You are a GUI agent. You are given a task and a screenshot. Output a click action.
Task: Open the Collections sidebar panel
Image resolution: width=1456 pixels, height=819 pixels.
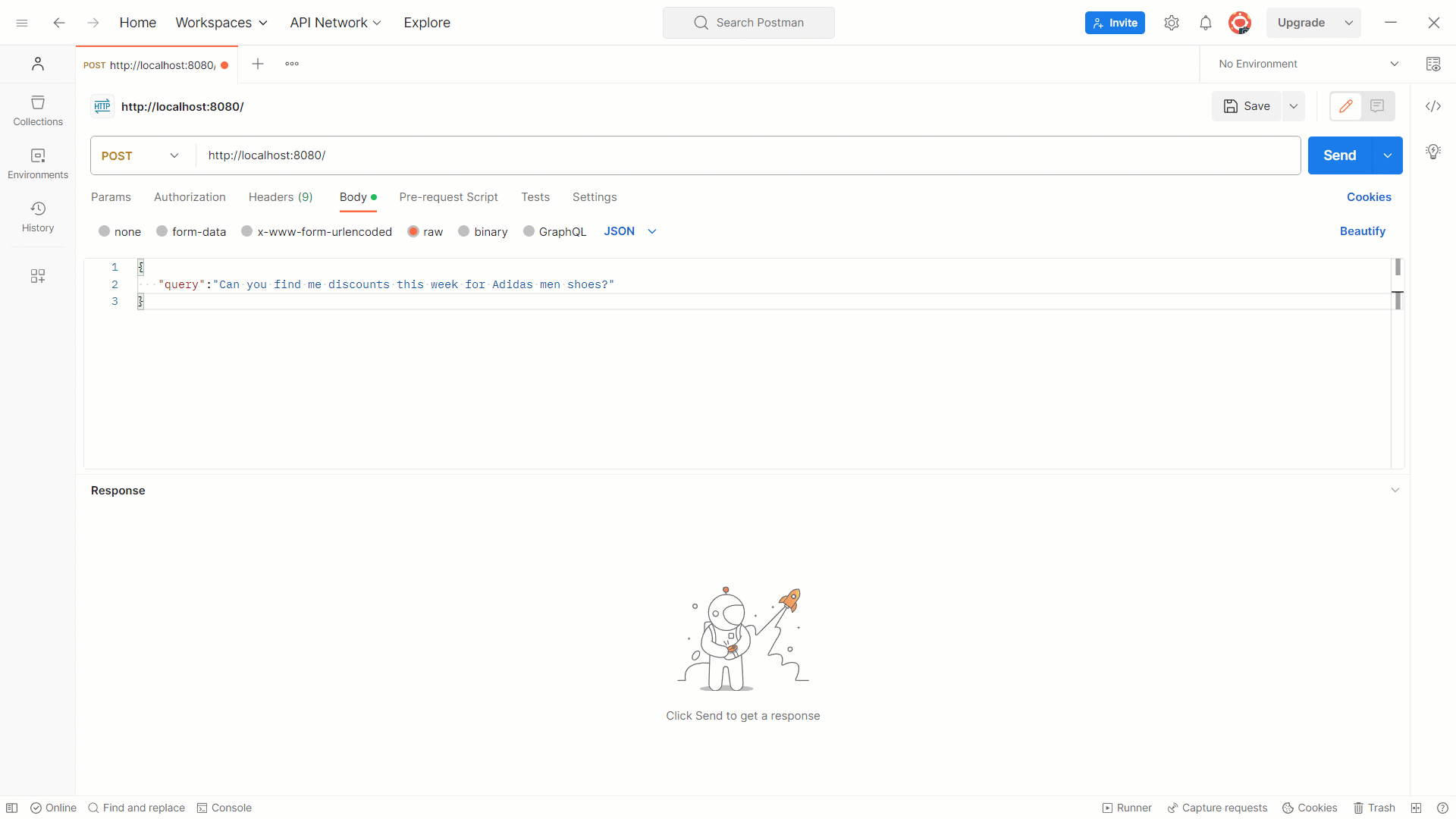[37, 111]
